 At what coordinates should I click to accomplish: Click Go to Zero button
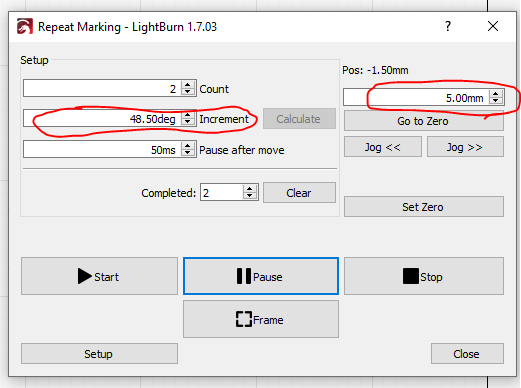coord(424,121)
